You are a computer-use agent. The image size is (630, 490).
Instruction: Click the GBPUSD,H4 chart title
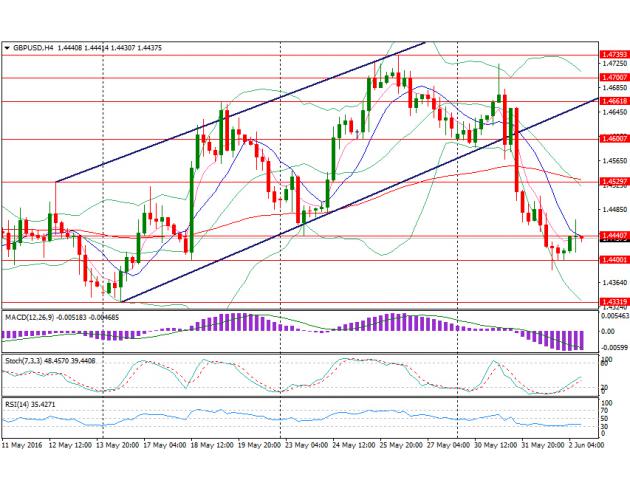click(37, 47)
